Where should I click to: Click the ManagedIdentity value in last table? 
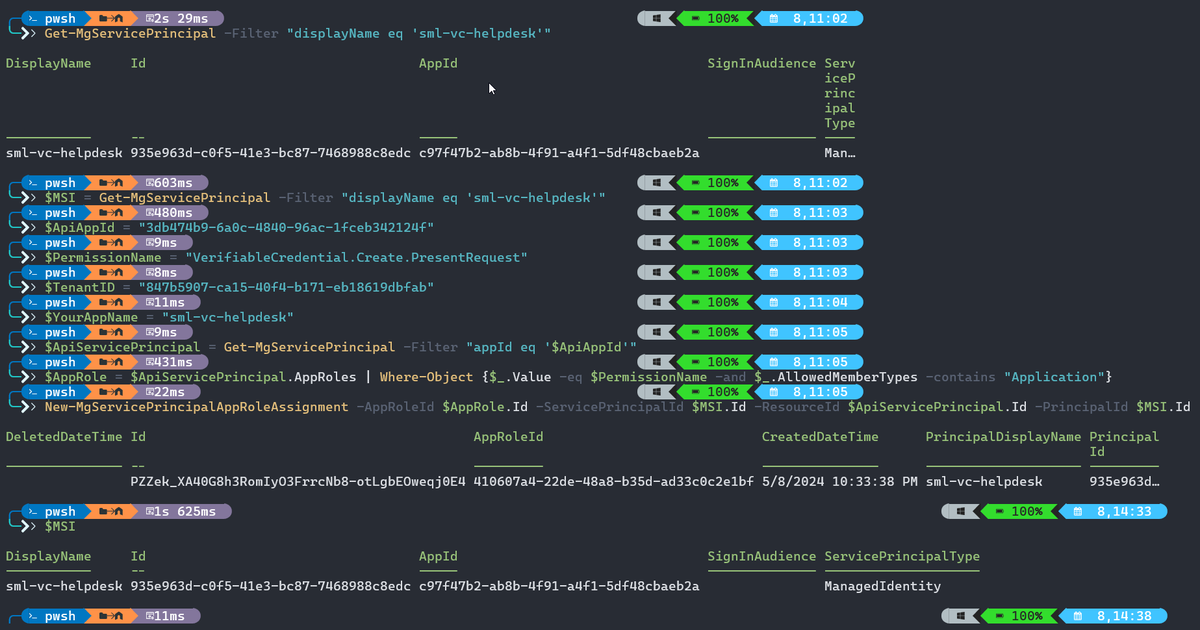click(883, 587)
